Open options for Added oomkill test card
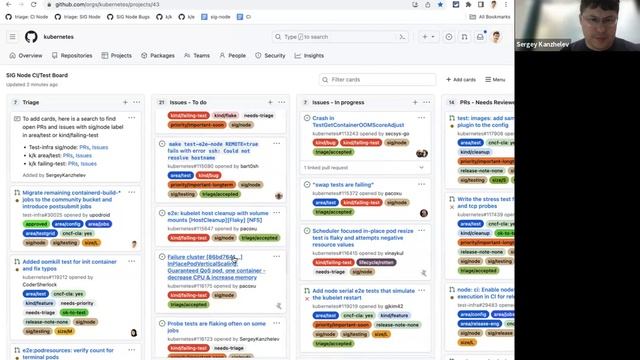Image resolution: width=640 pixels, height=360 pixels. pos(132,261)
